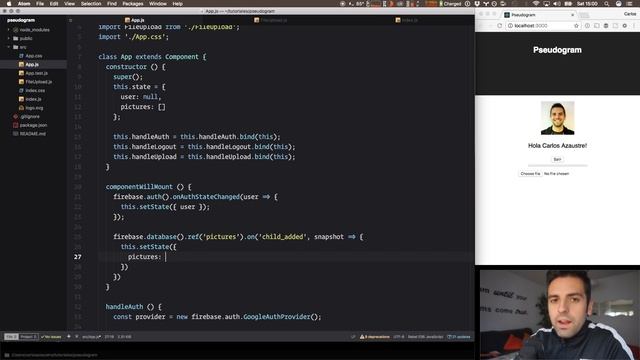Open the File menu
The height and width of the screenshot is (360, 640).
click(40, 4)
